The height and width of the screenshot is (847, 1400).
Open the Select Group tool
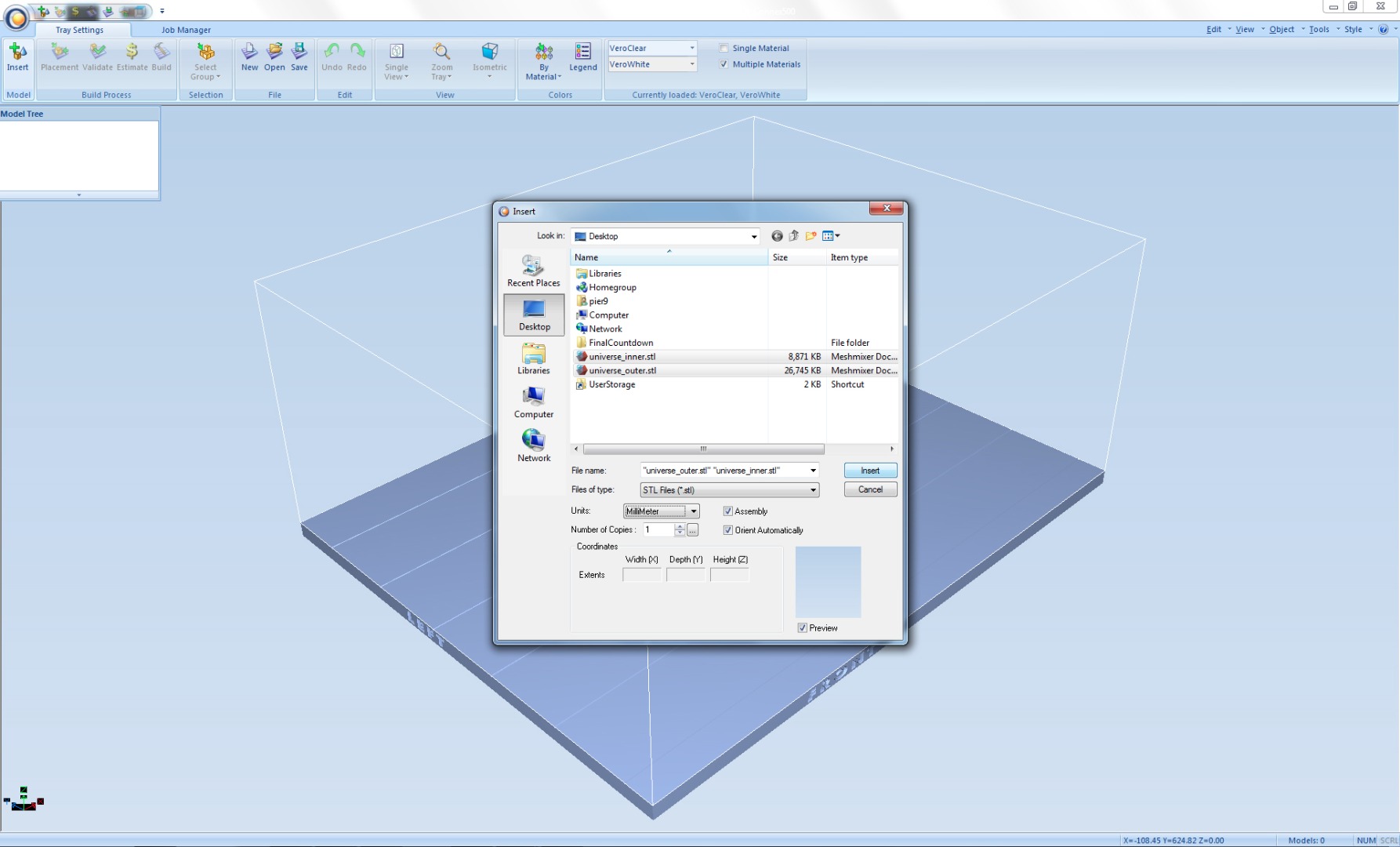pyautogui.click(x=205, y=61)
